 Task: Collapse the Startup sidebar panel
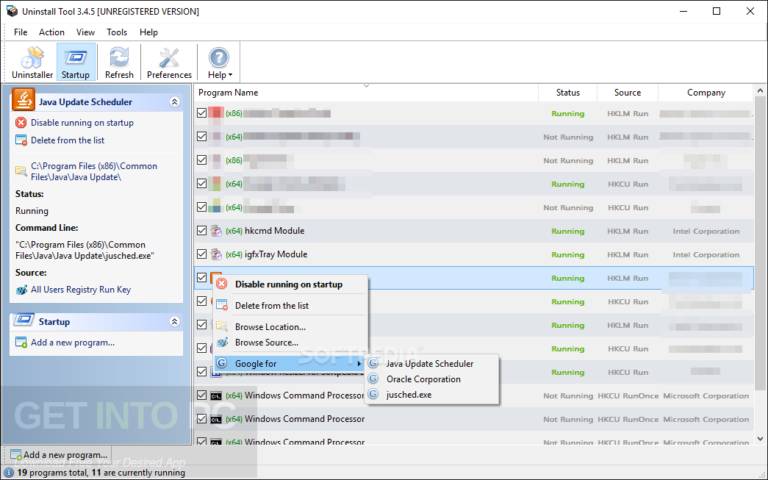pyautogui.click(x=174, y=322)
